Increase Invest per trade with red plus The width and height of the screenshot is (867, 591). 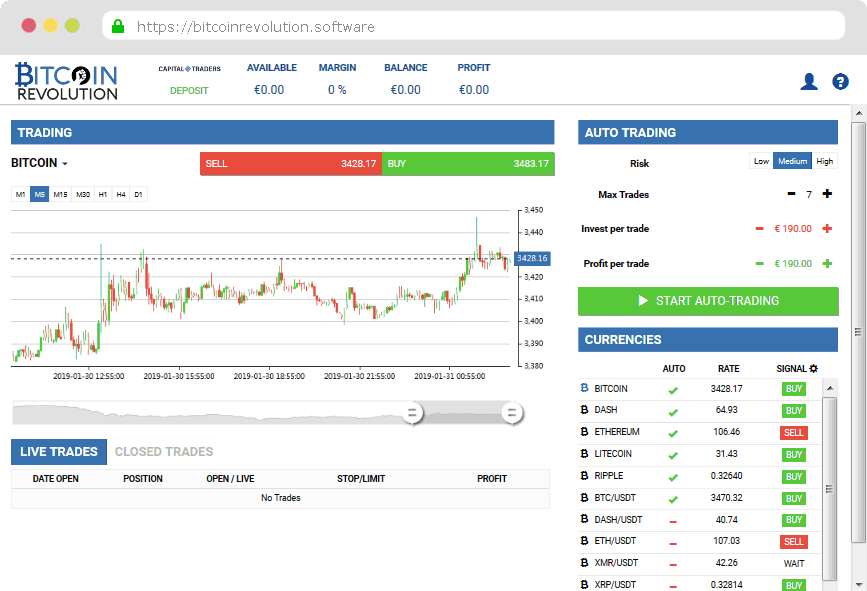tap(827, 228)
